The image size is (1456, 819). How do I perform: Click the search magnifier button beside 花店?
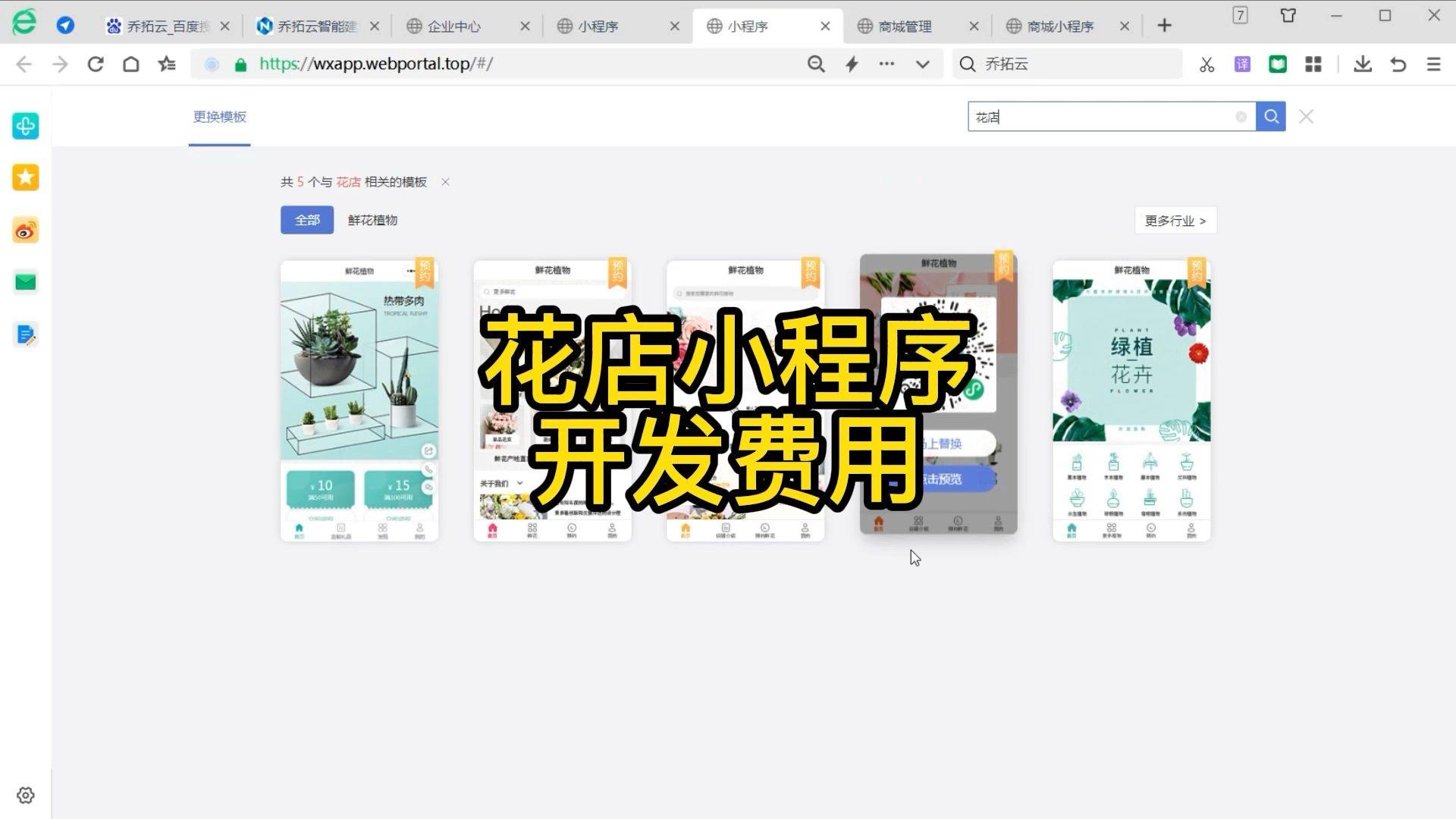(1271, 117)
